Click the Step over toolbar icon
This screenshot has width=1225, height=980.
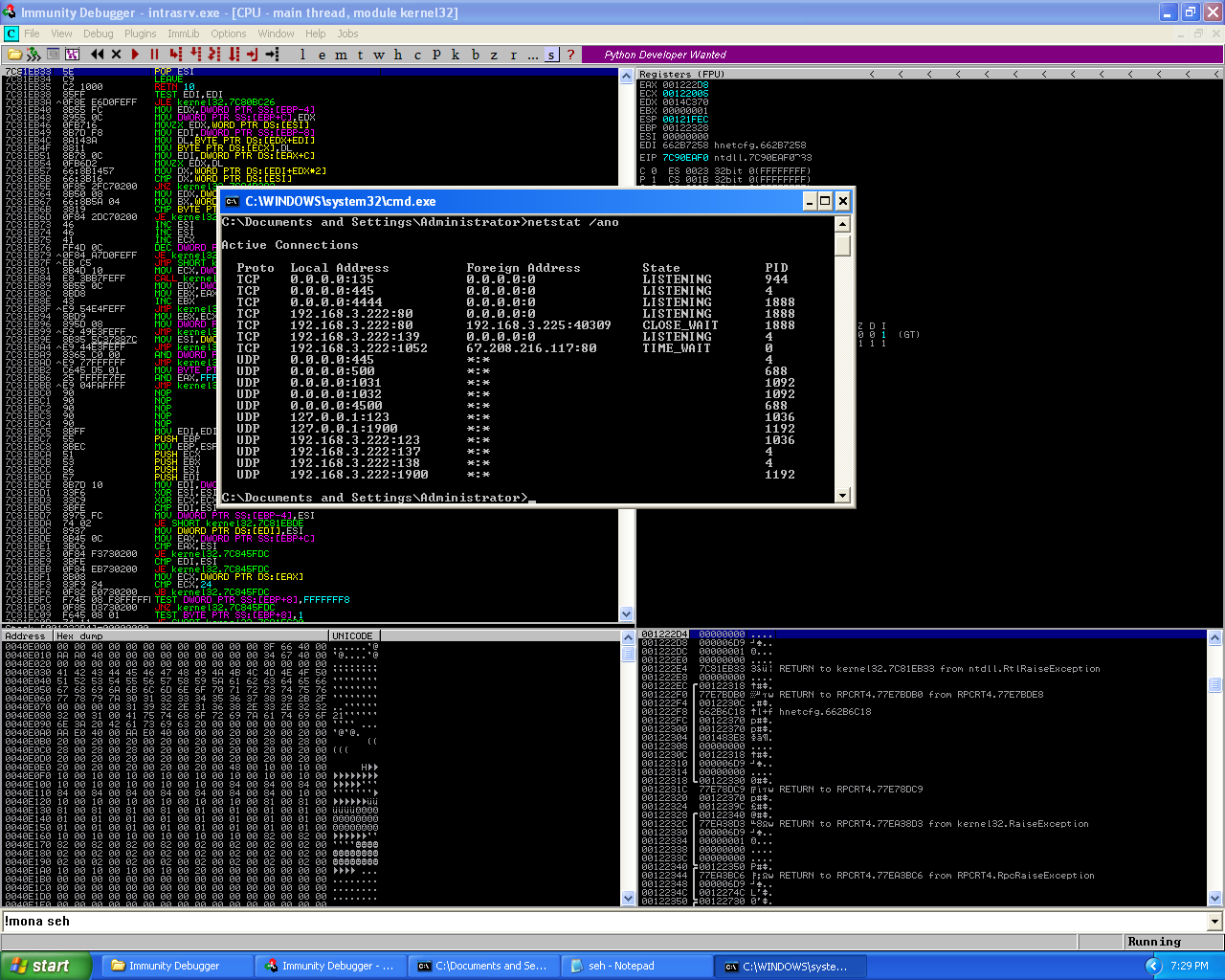196,55
